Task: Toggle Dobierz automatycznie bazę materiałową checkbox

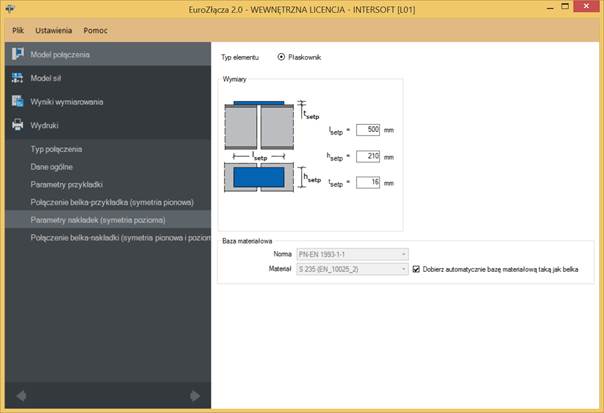Action: 416,269
